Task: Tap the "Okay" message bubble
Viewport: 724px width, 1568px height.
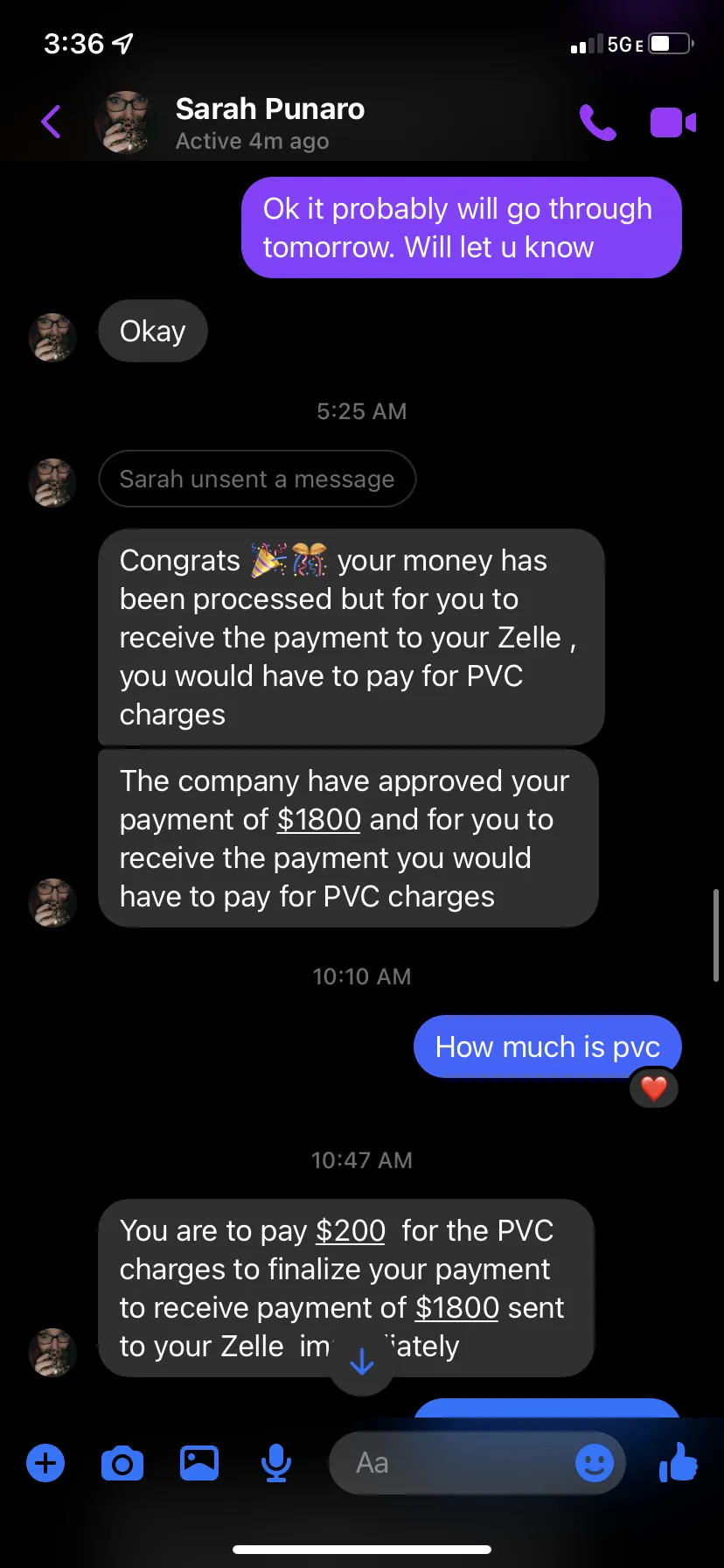Action: pyautogui.click(x=153, y=331)
